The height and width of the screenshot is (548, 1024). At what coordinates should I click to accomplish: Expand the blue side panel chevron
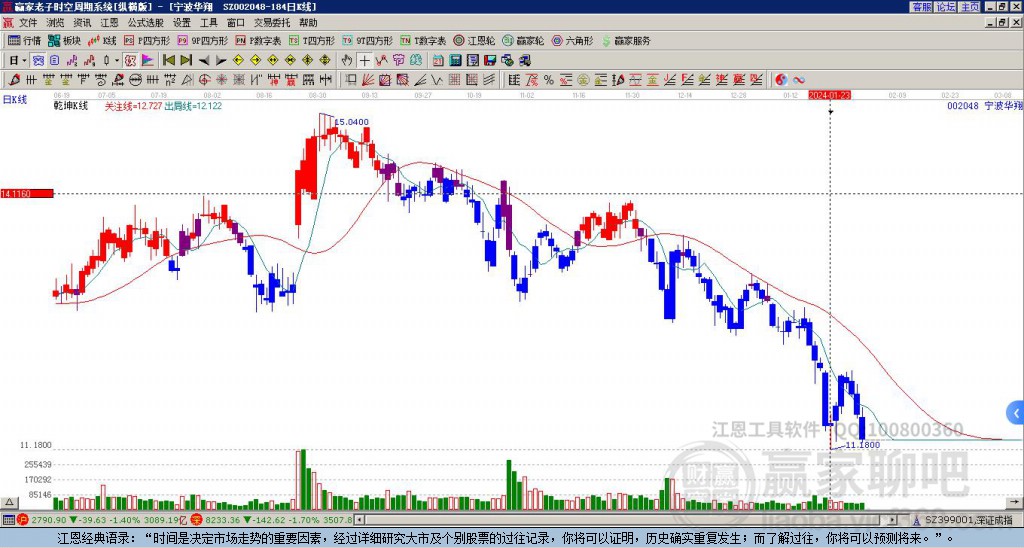click(x=1016, y=413)
